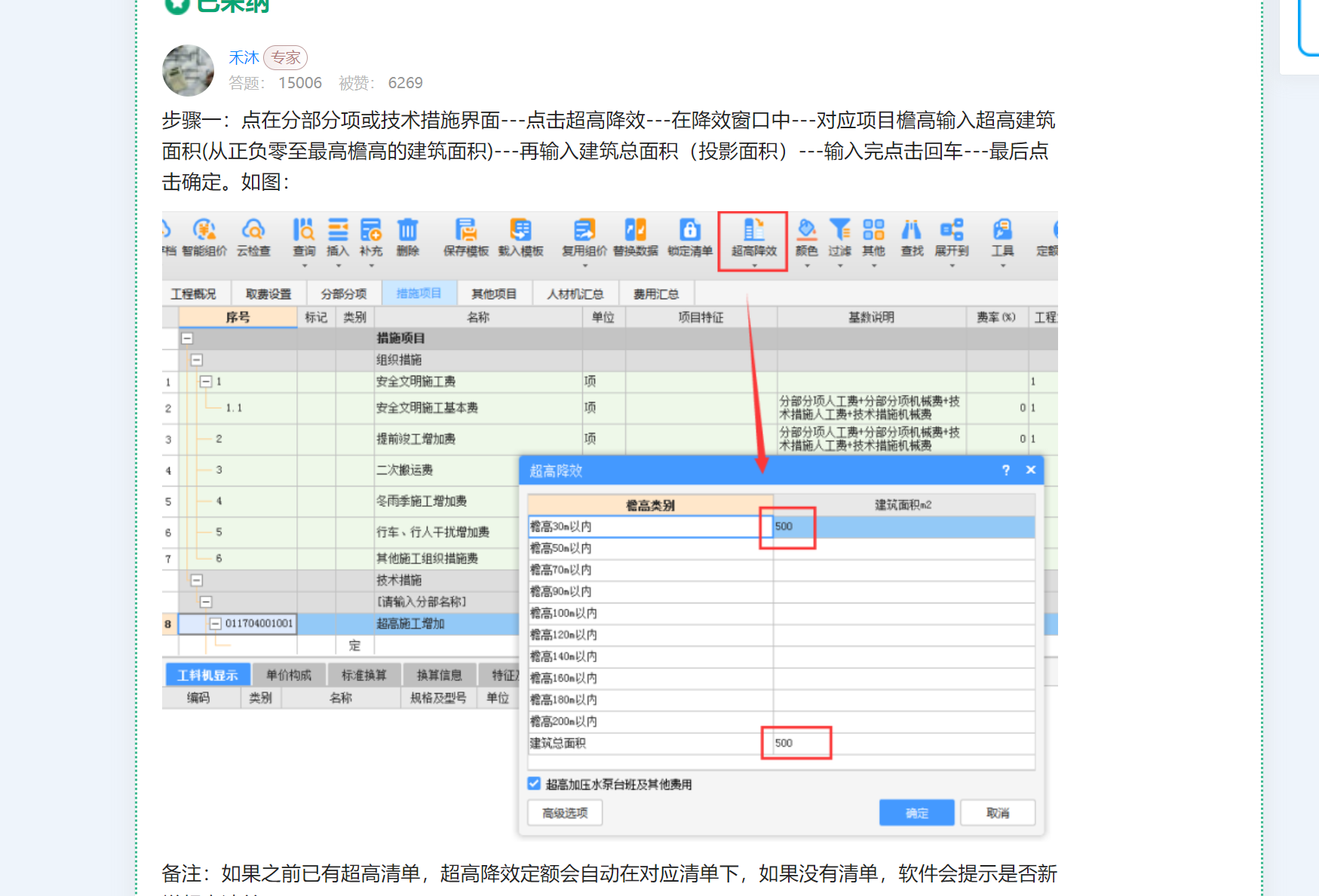The image size is (1319, 896).
Task: Click the 保存模板 save template icon
Action: tap(466, 229)
